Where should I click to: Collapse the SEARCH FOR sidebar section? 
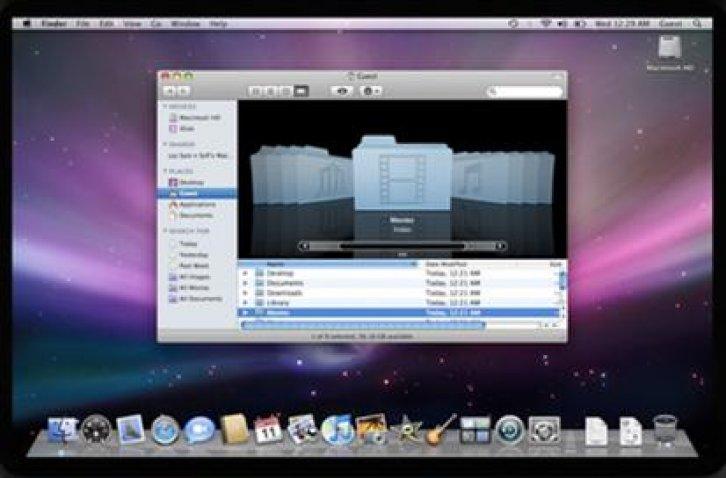[165, 230]
